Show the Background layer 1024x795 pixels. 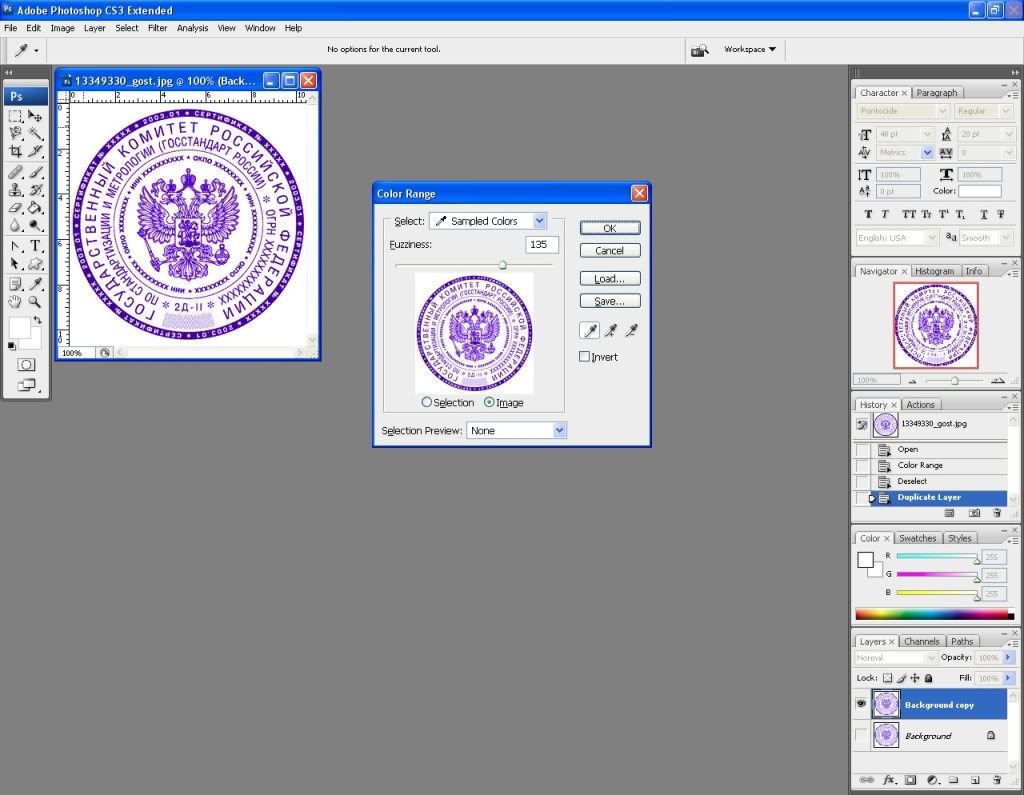pyautogui.click(x=861, y=735)
